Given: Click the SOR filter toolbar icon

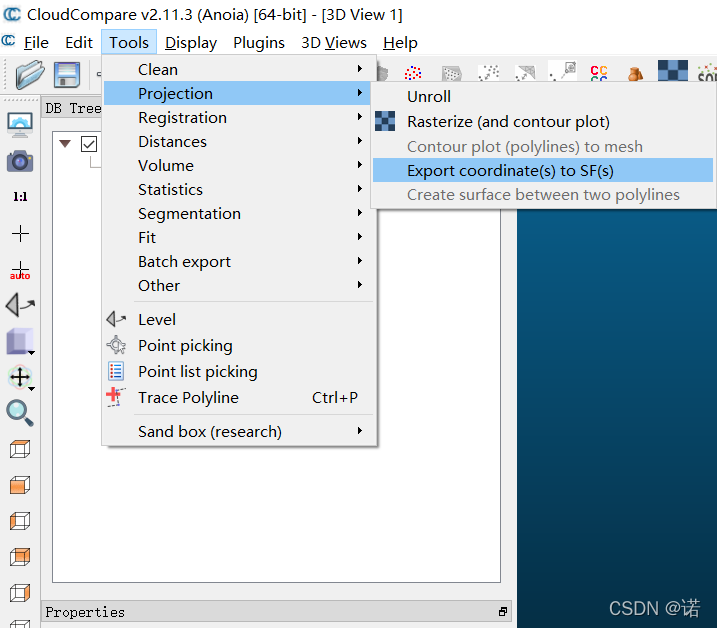Looking at the screenshot, I should 707,73.
